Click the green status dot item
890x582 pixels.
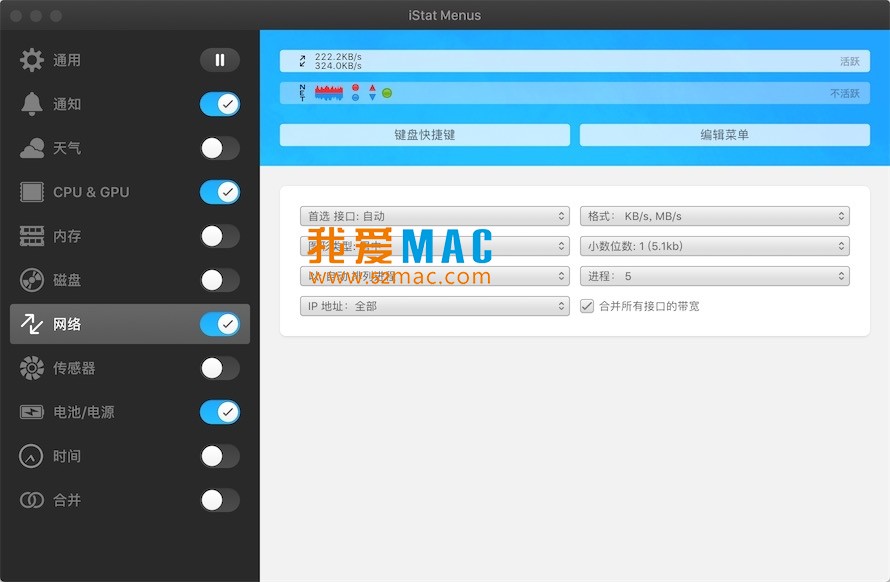pyautogui.click(x=387, y=93)
